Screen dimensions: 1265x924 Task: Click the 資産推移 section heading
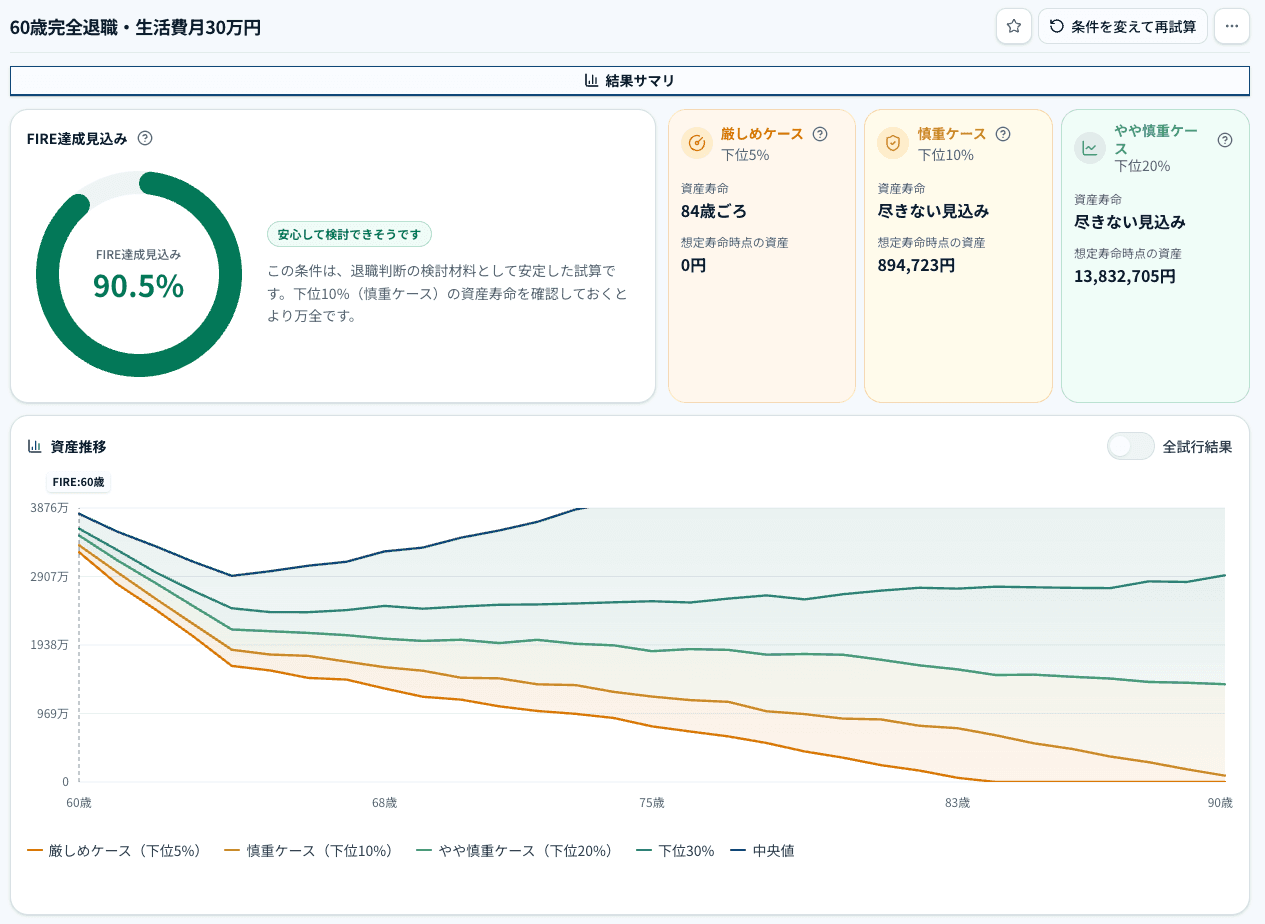[x=78, y=447]
